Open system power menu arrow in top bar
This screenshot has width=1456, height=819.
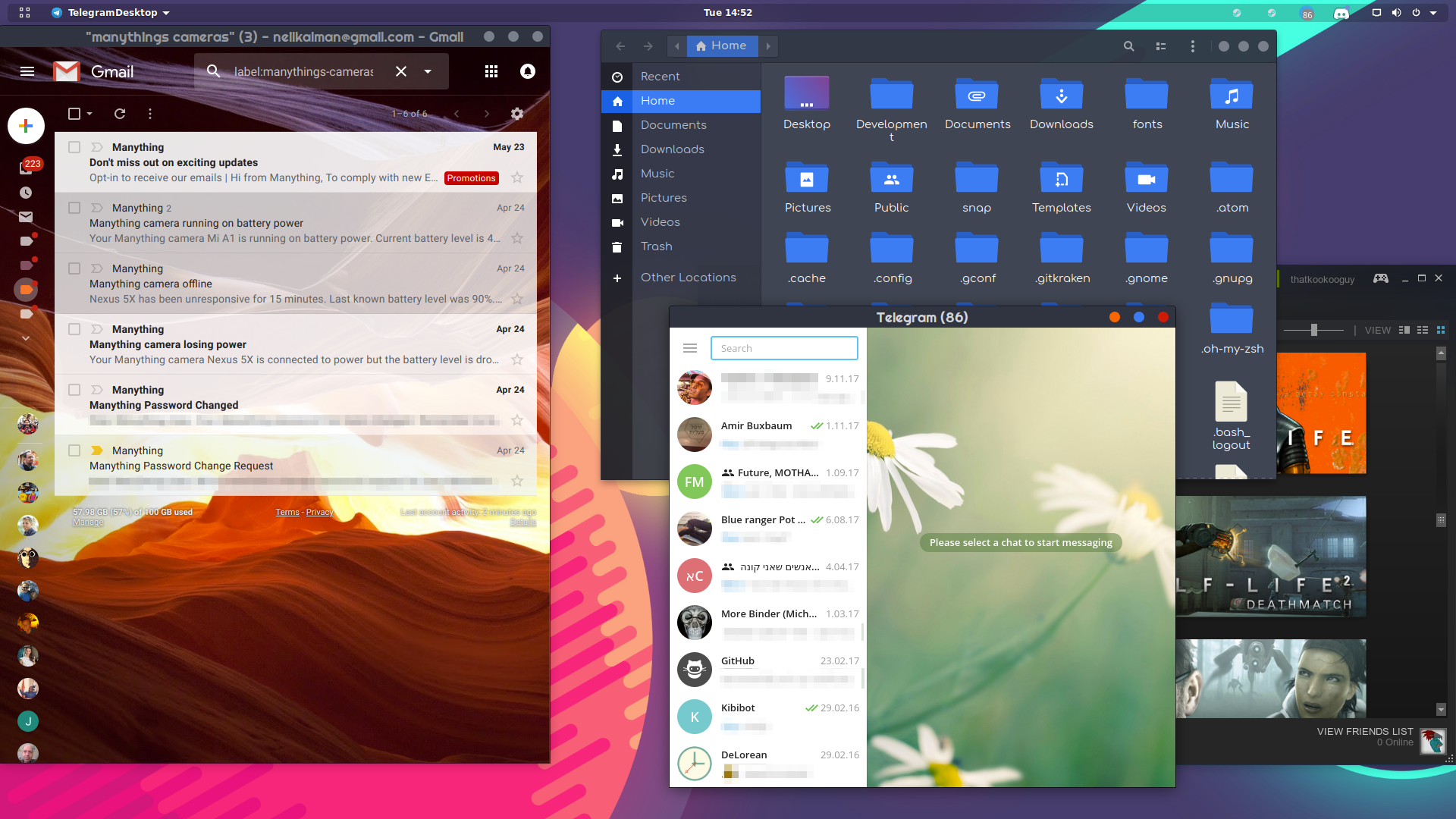[x=1433, y=13]
